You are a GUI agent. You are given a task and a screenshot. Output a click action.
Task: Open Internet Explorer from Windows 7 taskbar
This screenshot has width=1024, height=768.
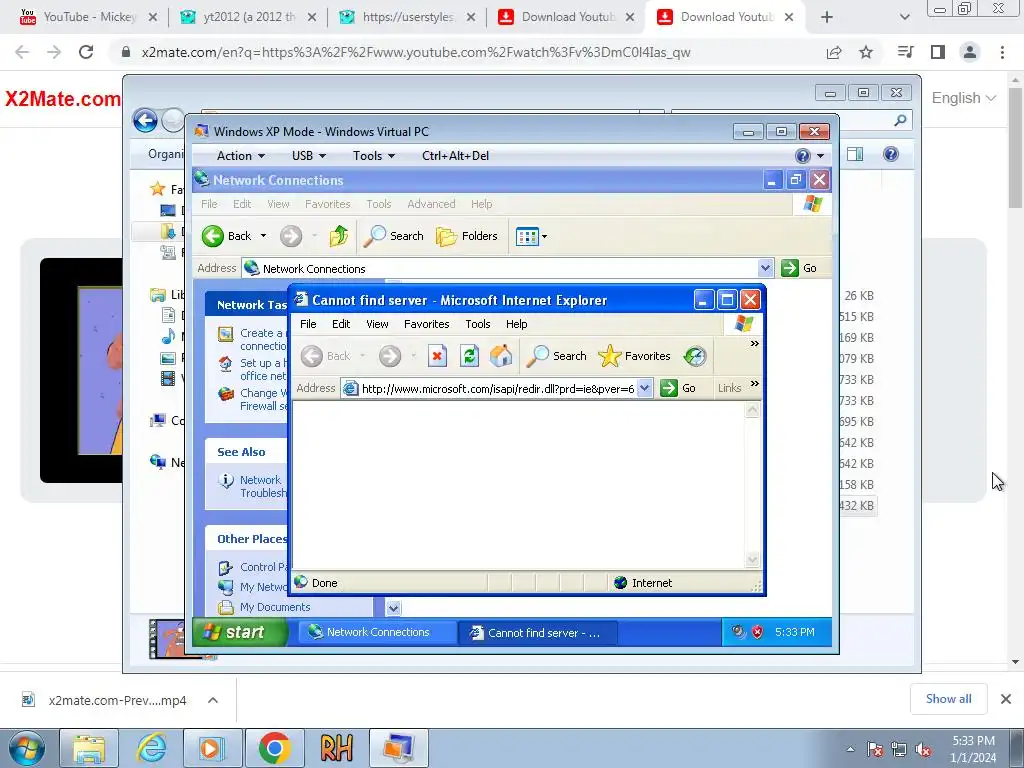point(151,748)
